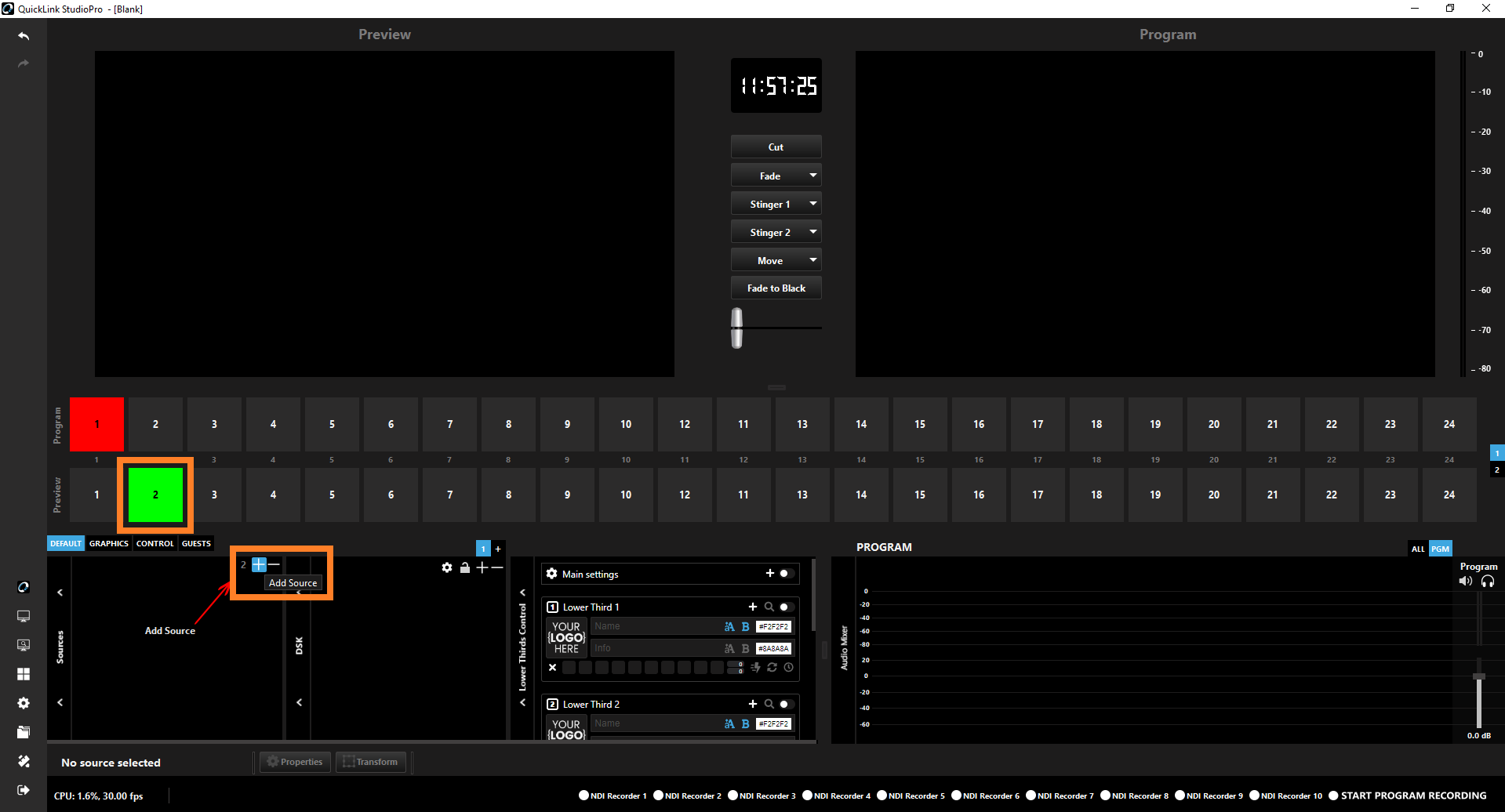
Task: Click search icon on Lower Third 1
Action: coord(769,607)
